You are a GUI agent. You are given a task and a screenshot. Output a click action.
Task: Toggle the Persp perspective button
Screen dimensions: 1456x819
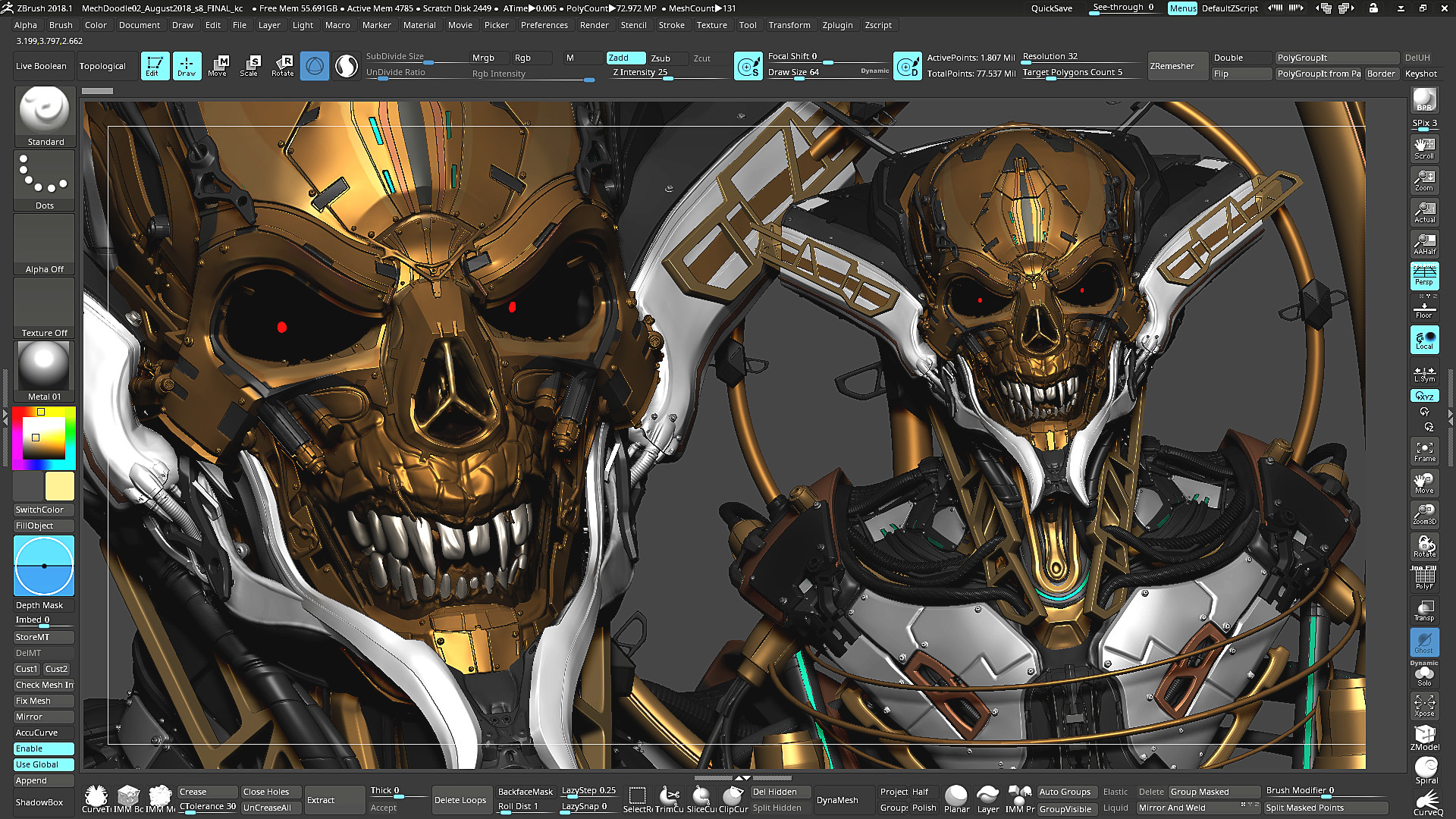1424,276
